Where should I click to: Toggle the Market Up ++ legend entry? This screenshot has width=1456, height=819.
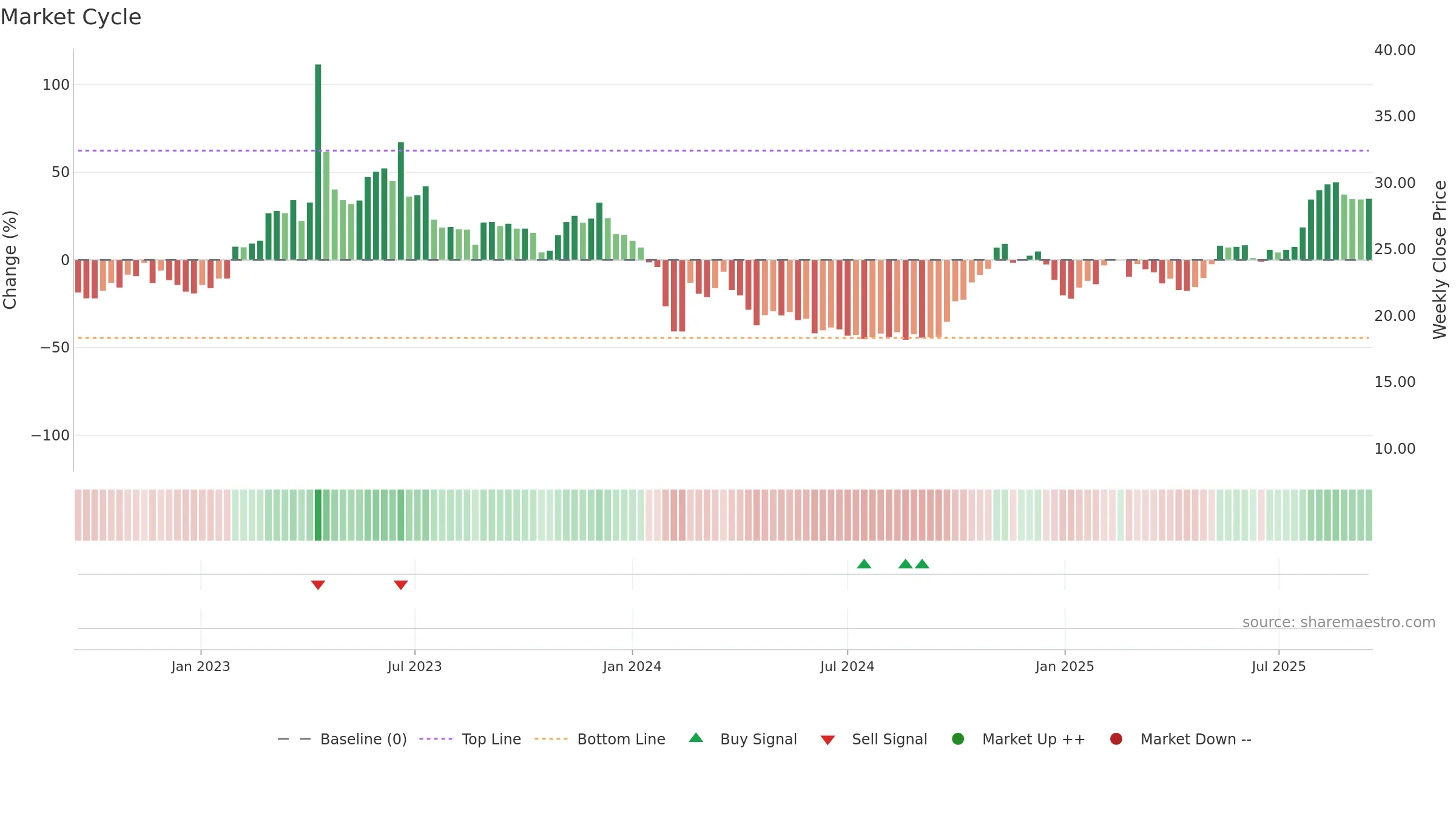click(1019, 739)
